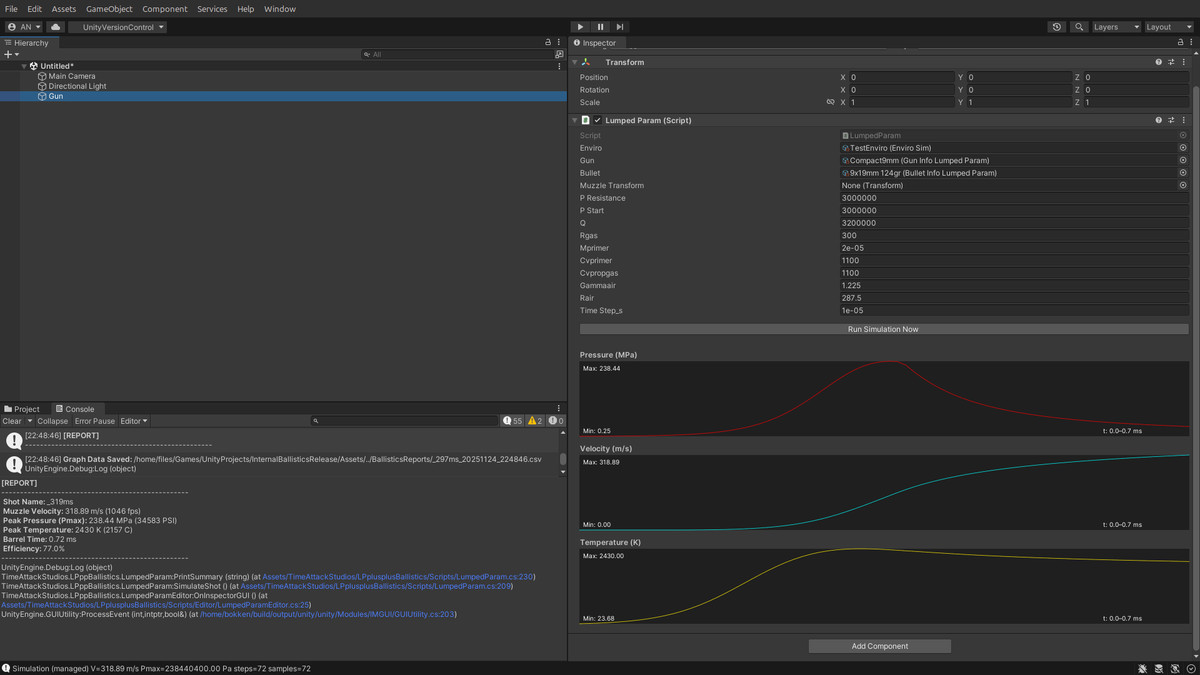Toggle the Inspector lock padlock icon
Image resolution: width=1200 pixels, height=675 pixels.
1179,42
